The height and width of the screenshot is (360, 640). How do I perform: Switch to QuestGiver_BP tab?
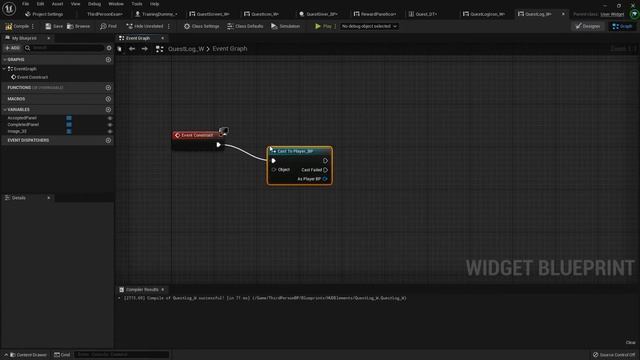click(318, 14)
